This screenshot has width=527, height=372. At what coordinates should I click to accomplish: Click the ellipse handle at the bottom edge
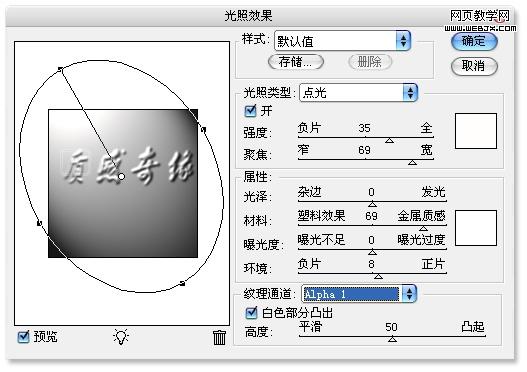(x=183, y=284)
